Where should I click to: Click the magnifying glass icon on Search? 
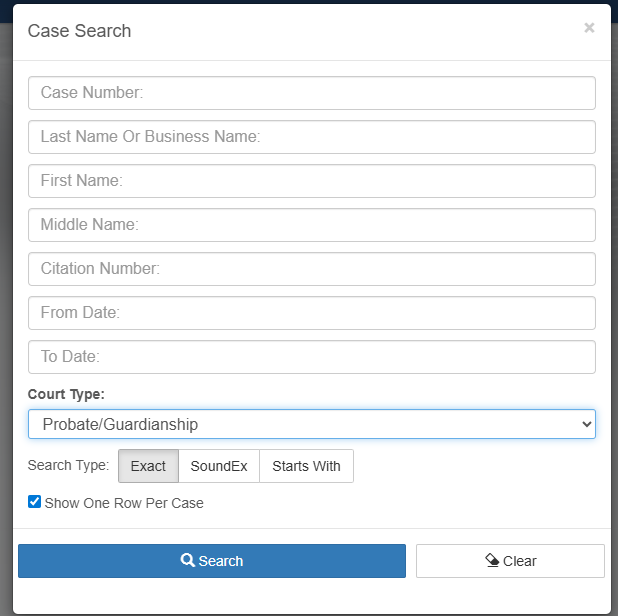187,561
